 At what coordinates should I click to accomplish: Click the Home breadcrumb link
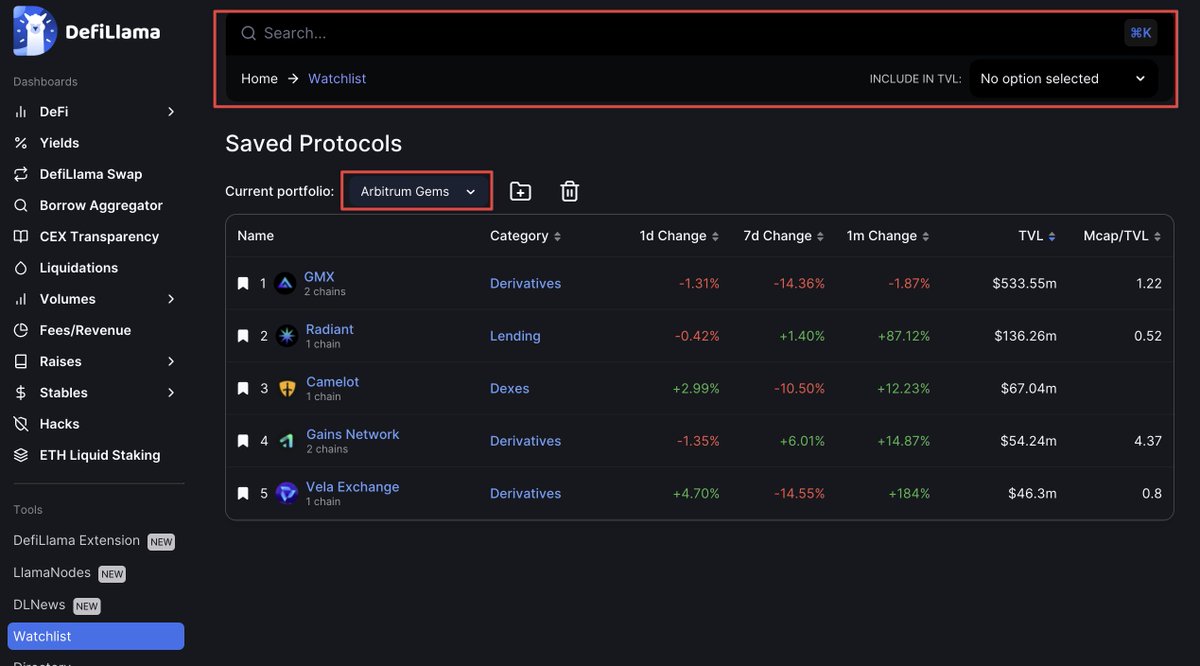pos(259,79)
